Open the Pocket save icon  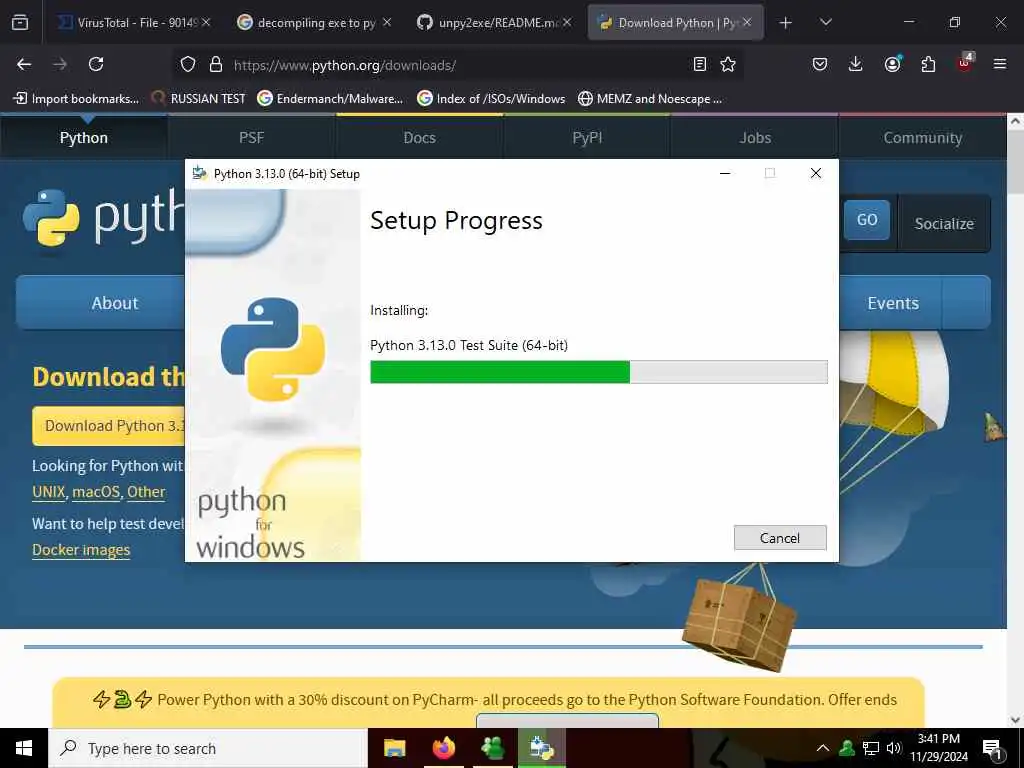820,64
